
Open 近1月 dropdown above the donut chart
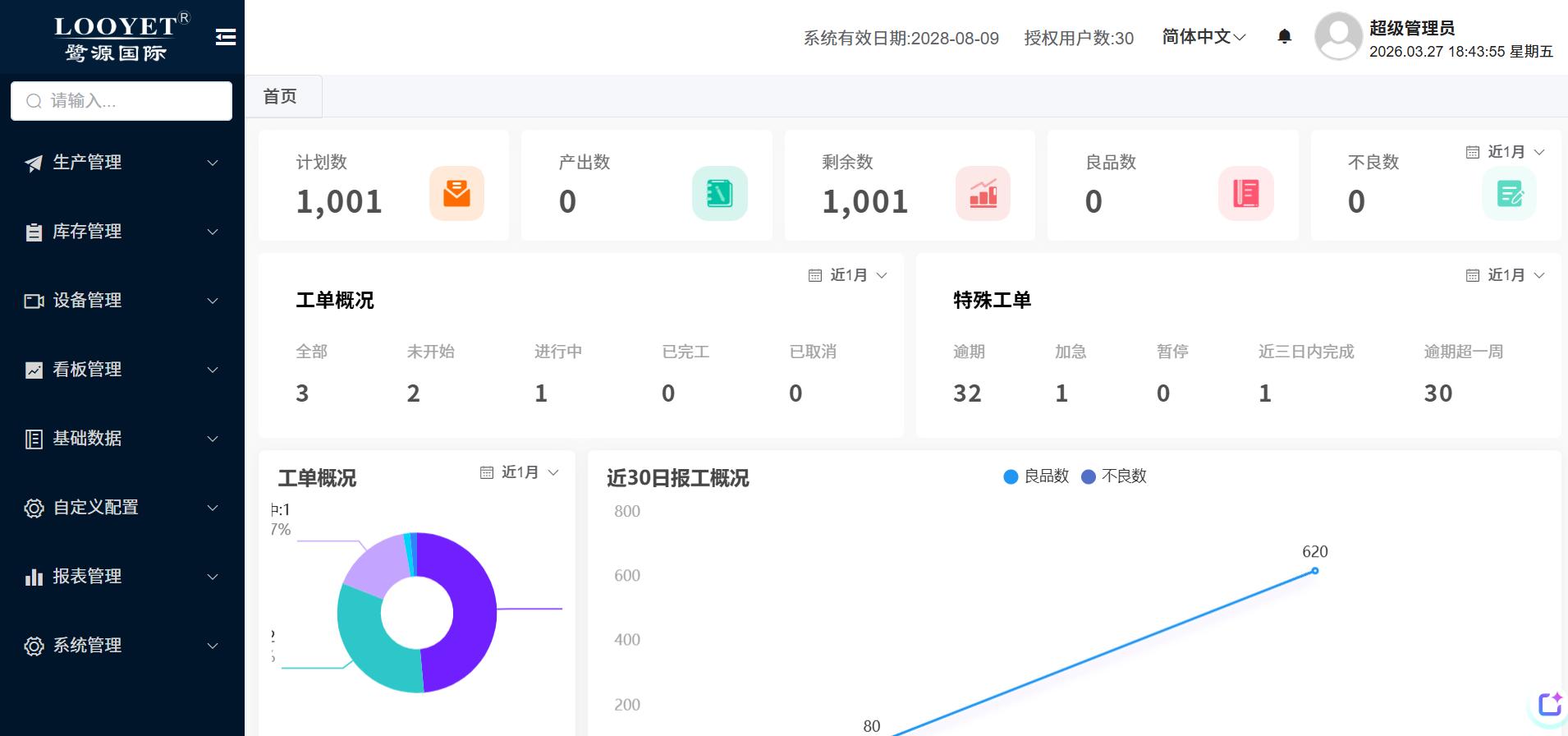pyautogui.click(x=520, y=472)
